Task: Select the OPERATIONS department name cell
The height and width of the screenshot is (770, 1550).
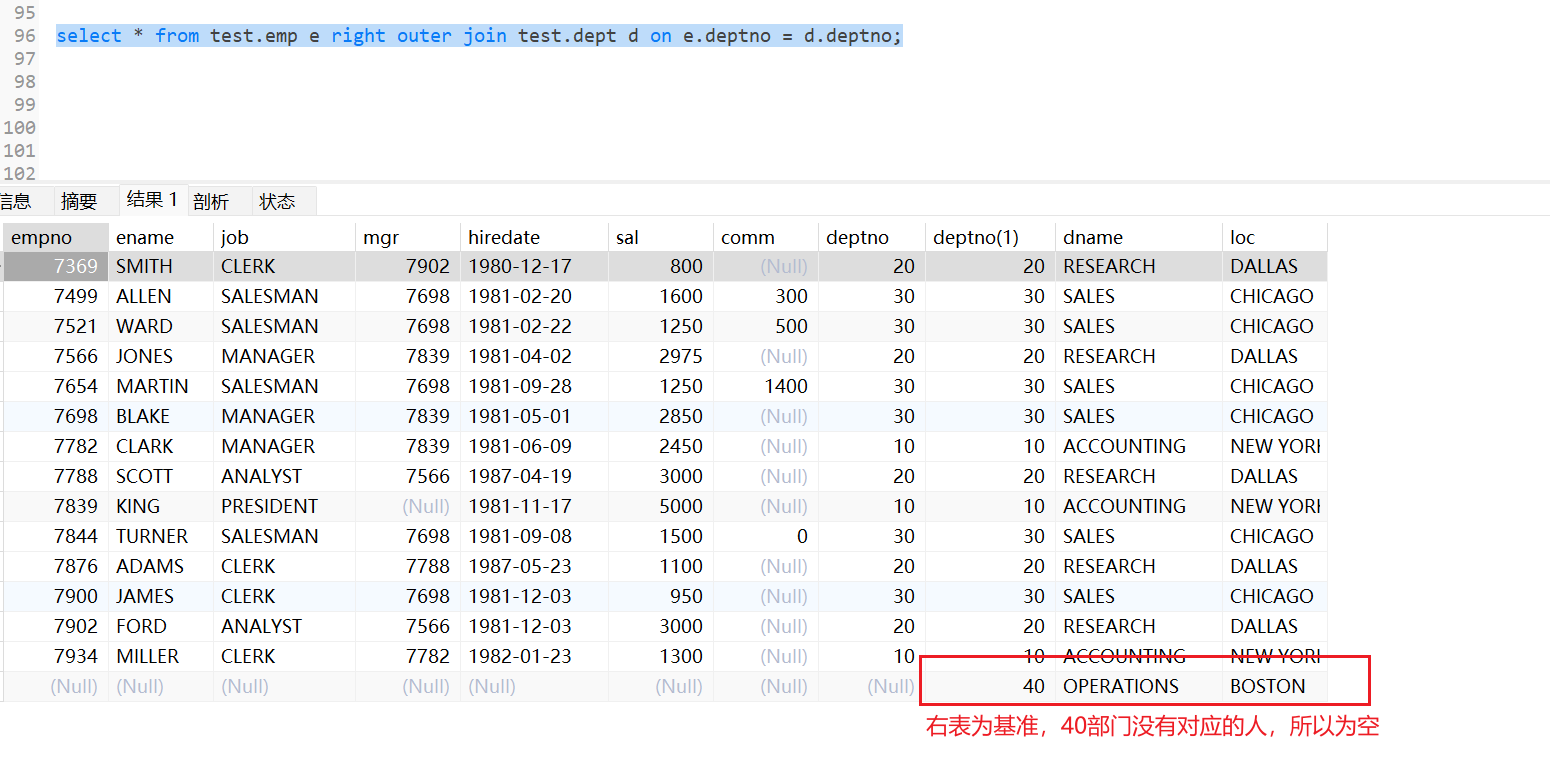Action: click(x=1121, y=687)
